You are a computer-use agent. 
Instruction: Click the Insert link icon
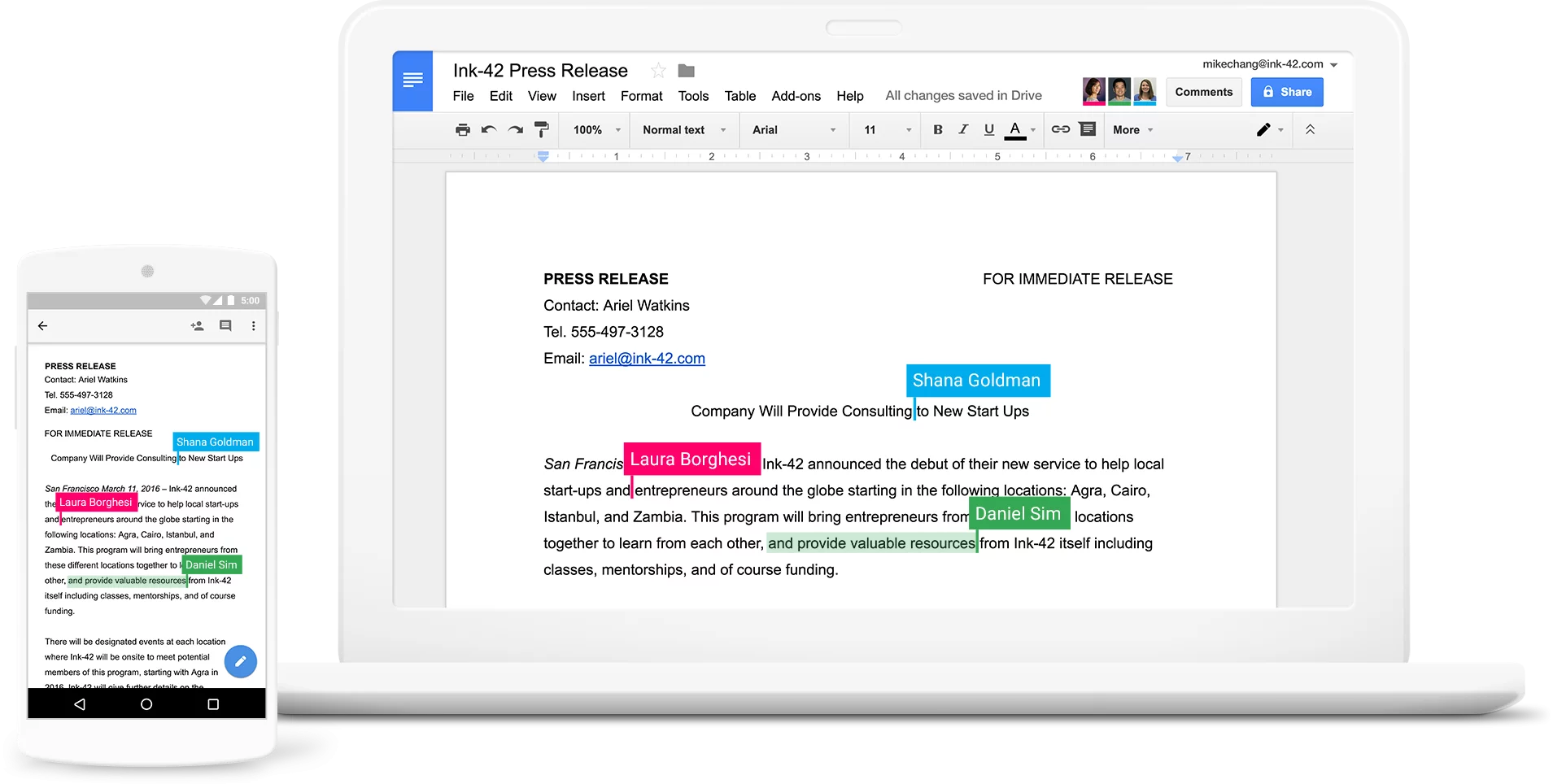1061,129
